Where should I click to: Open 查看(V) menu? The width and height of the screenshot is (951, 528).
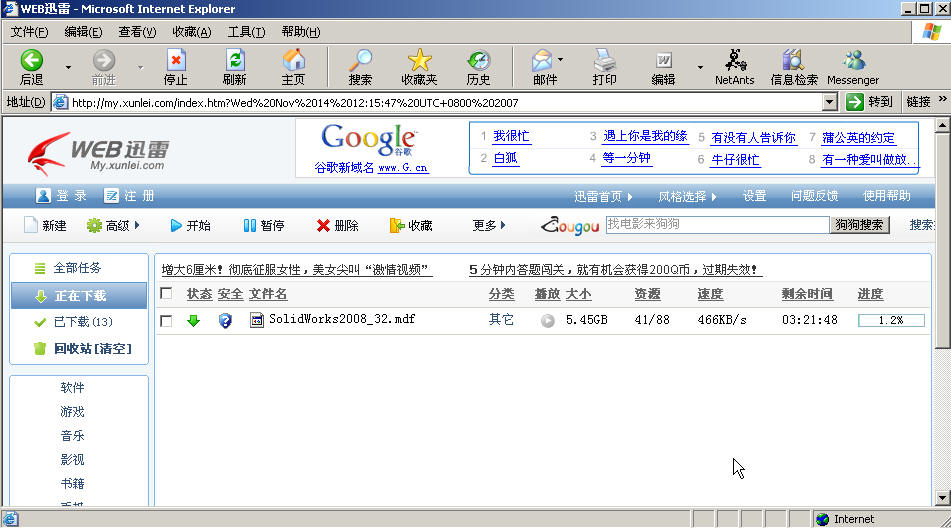click(137, 32)
